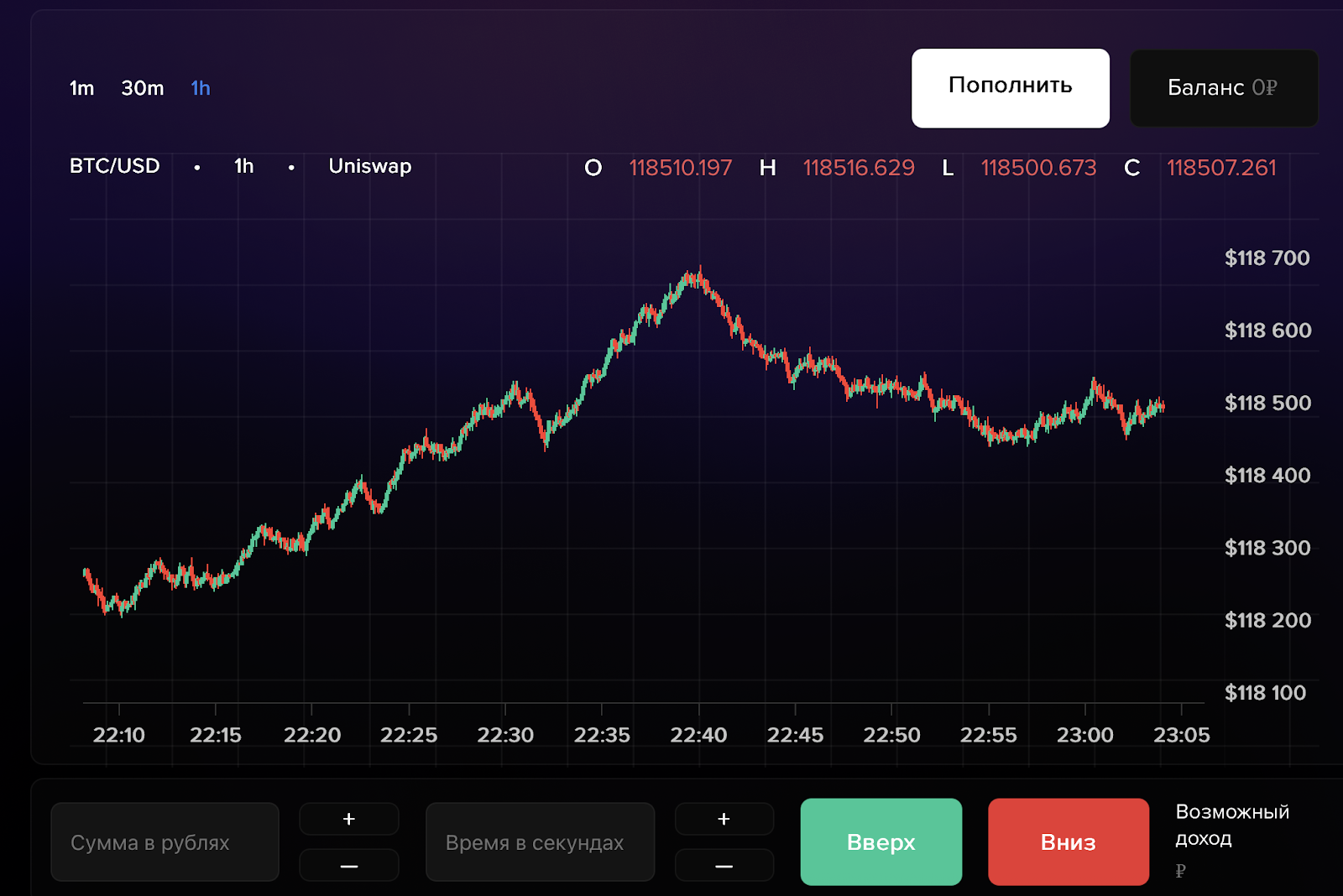This screenshot has width=1343, height=896.
Task: Click the $118 200 price axis label
Action: tap(1267, 621)
